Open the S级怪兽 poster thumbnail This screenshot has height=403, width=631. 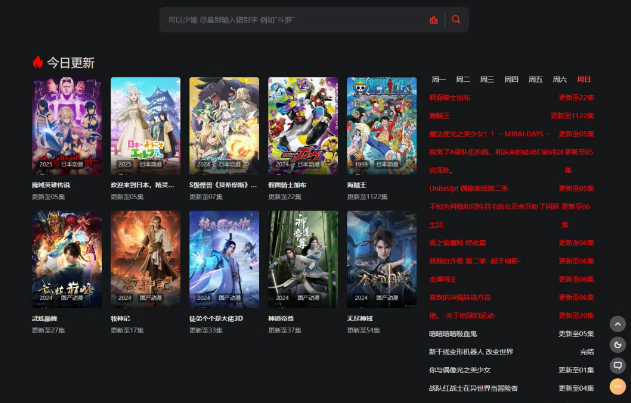coord(224,126)
